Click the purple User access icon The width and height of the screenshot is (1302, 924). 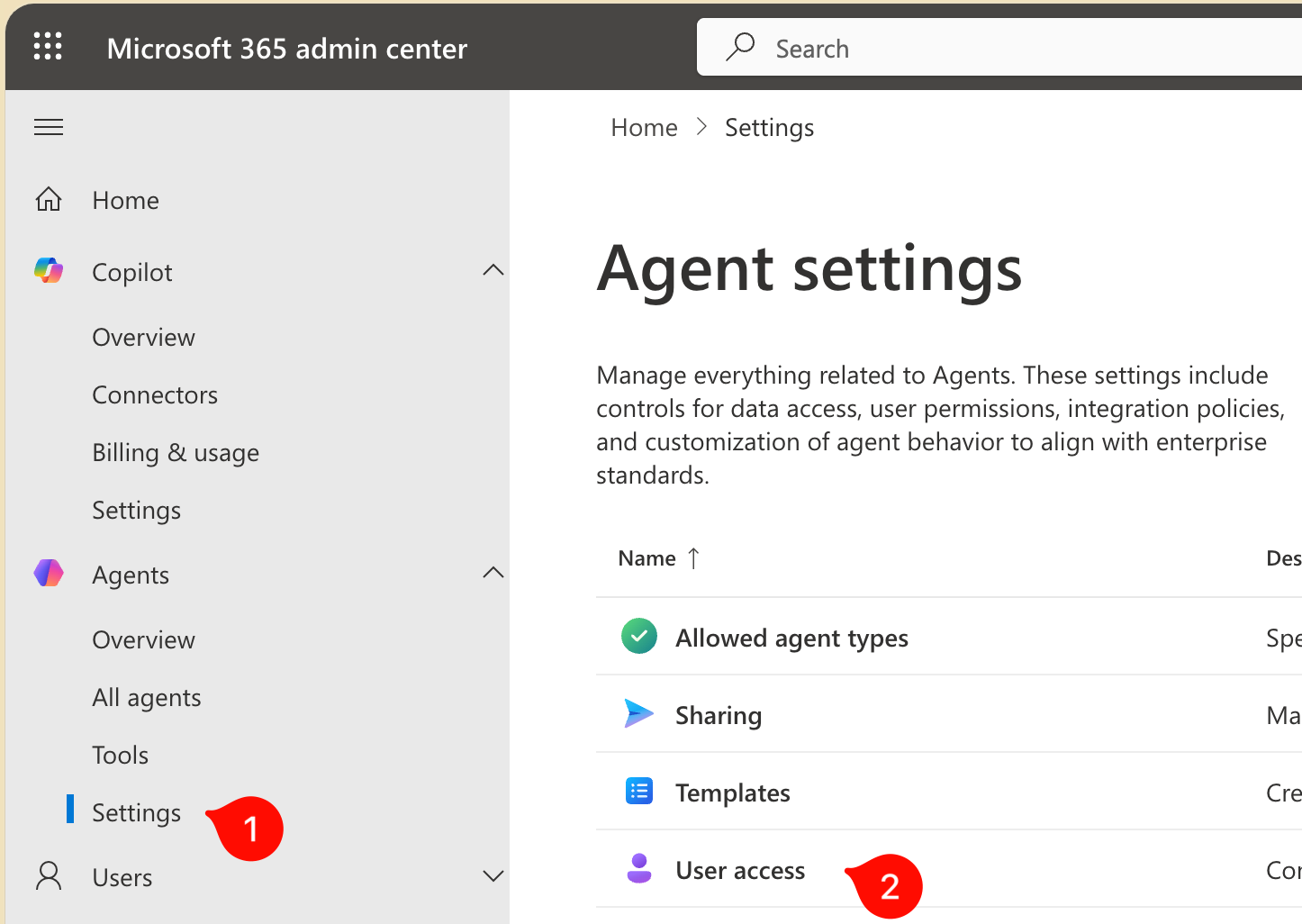pos(639,868)
